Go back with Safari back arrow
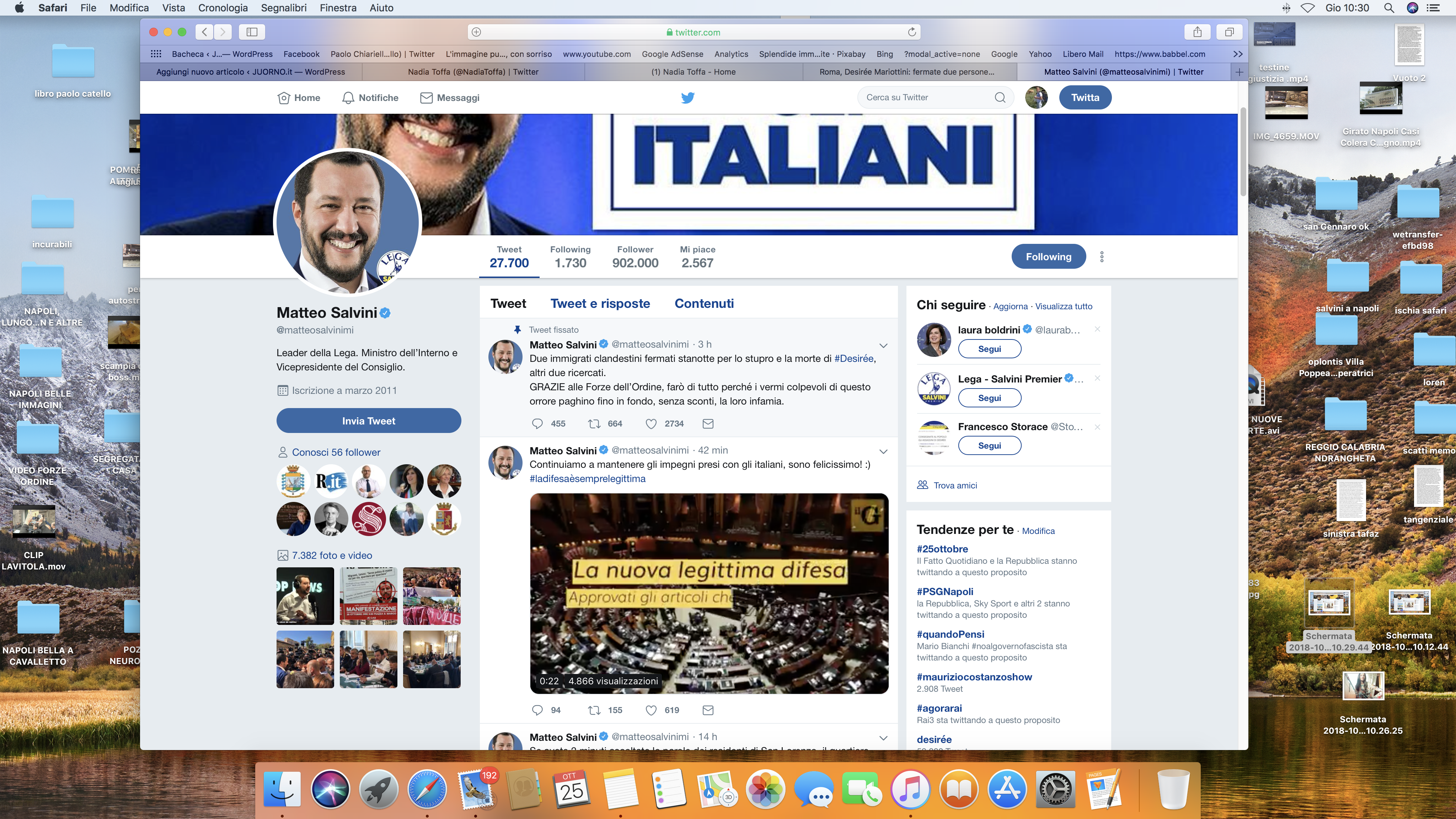 point(205,32)
